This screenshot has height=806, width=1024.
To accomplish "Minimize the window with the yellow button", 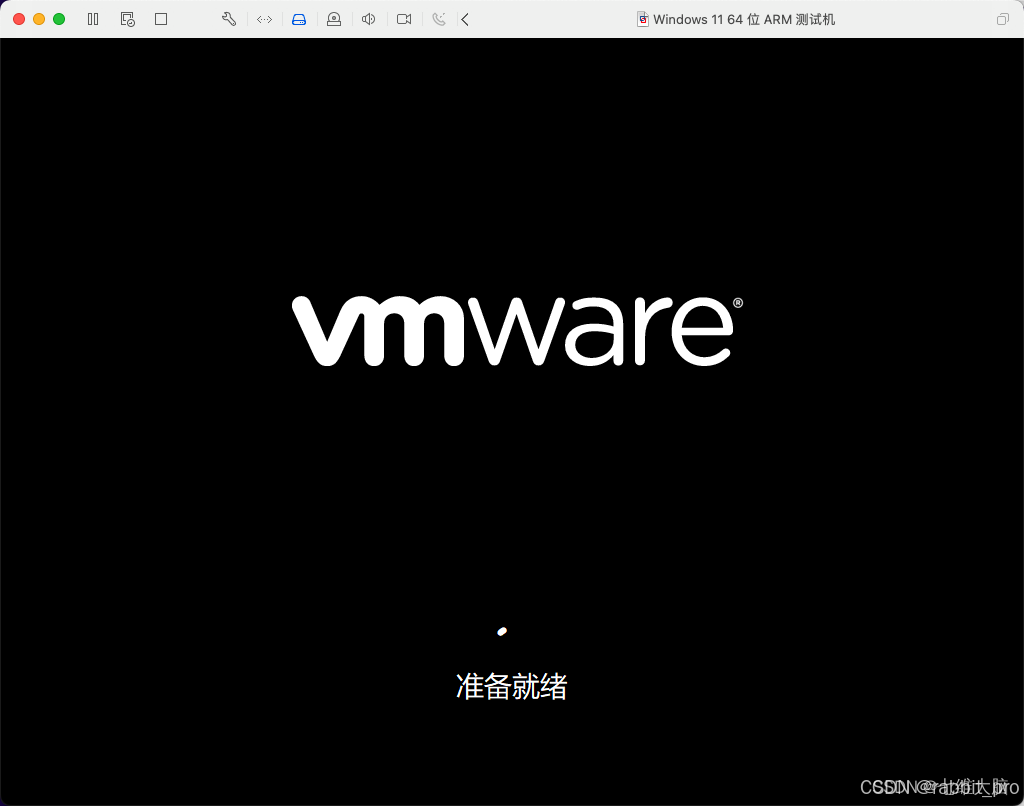I will (x=39, y=19).
